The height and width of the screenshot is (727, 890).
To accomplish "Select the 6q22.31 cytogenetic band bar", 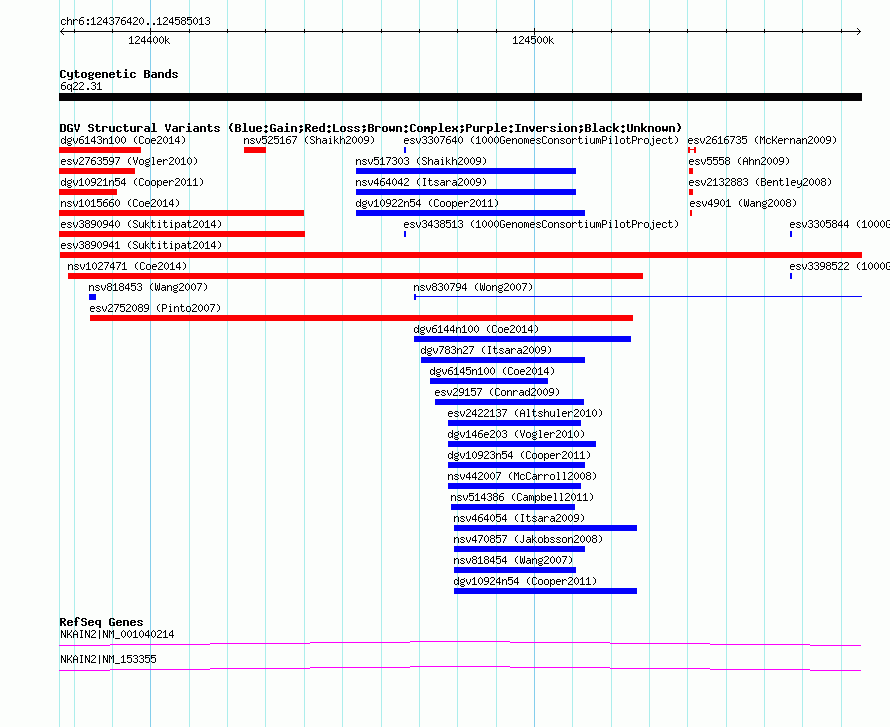I will tap(460, 97).
